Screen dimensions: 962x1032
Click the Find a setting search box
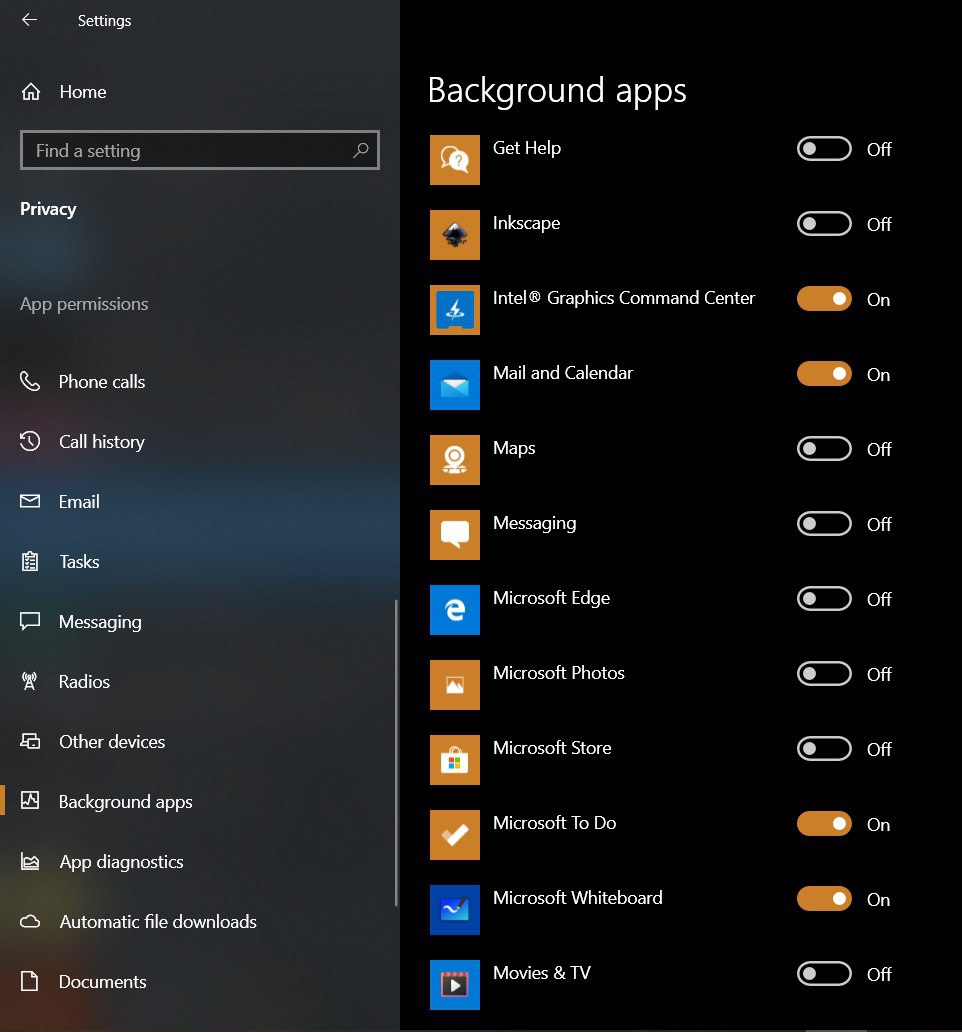coord(200,150)
